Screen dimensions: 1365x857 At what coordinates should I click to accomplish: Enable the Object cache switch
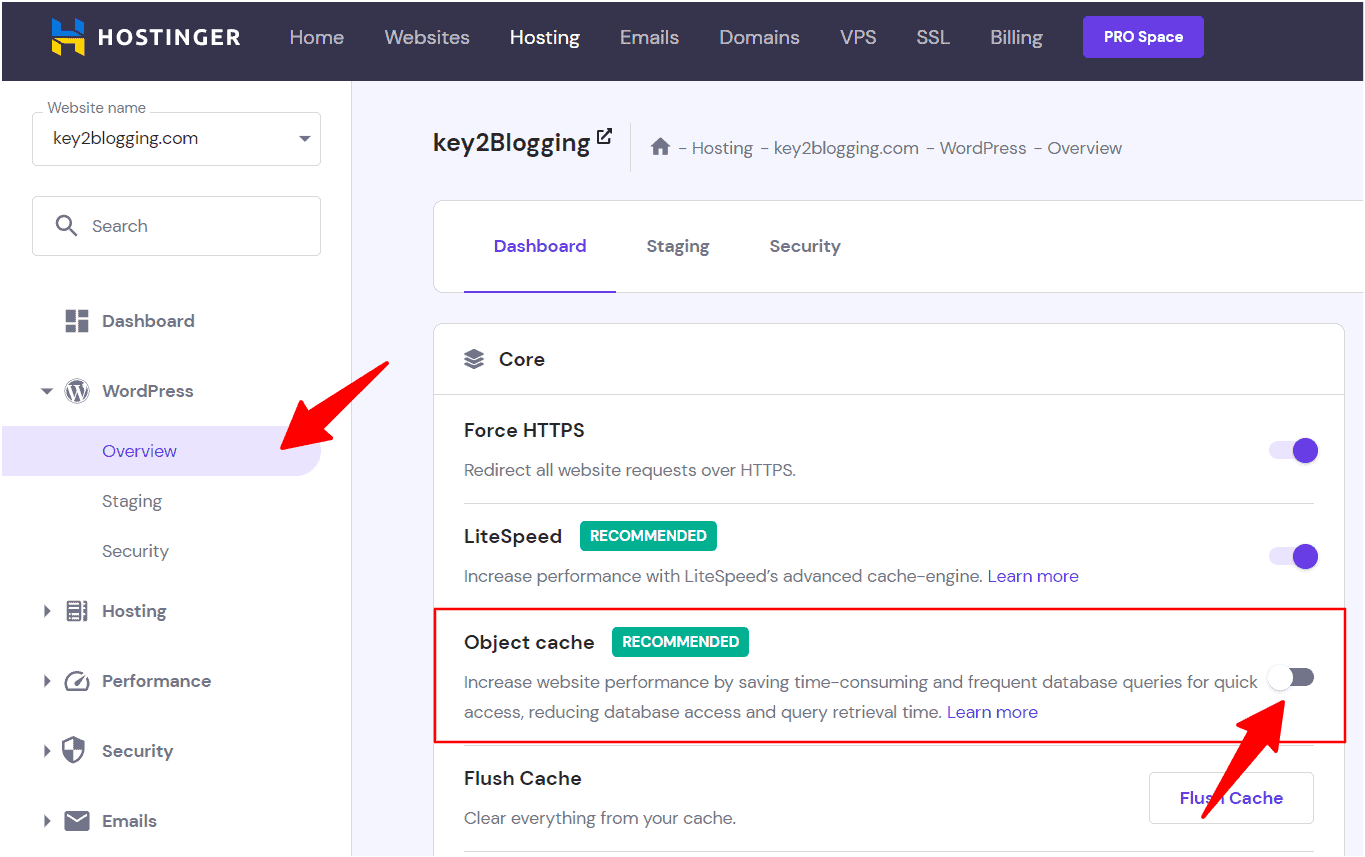pyautogui.click(x=1291, y=678)
